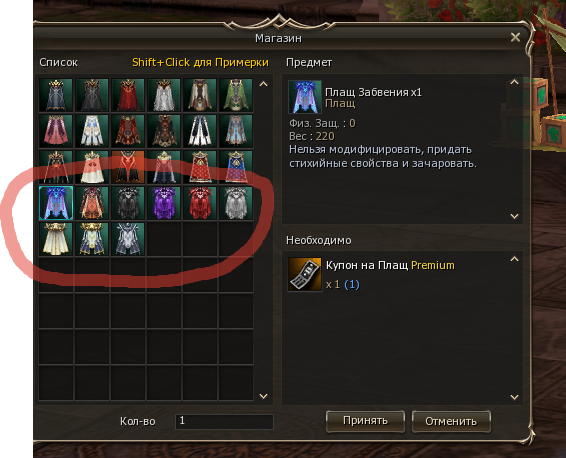Image resolution: width=566 pixels, height=458 pixels.
Task: Click the Купон на Плащ Premium coupon icon
Action: [x=305, y=274]
